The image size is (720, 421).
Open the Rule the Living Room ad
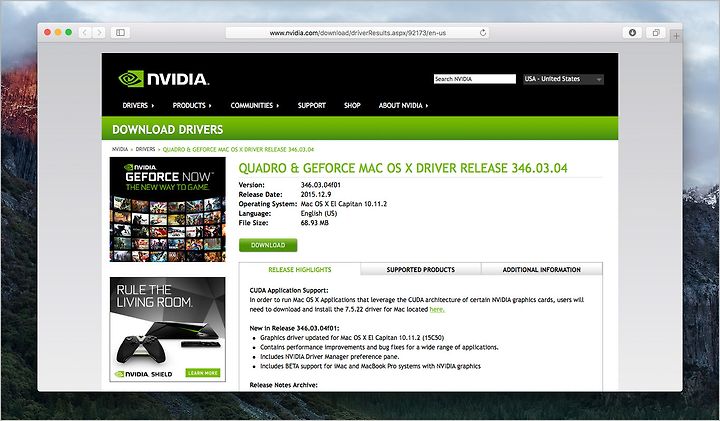tap(168, 329)
